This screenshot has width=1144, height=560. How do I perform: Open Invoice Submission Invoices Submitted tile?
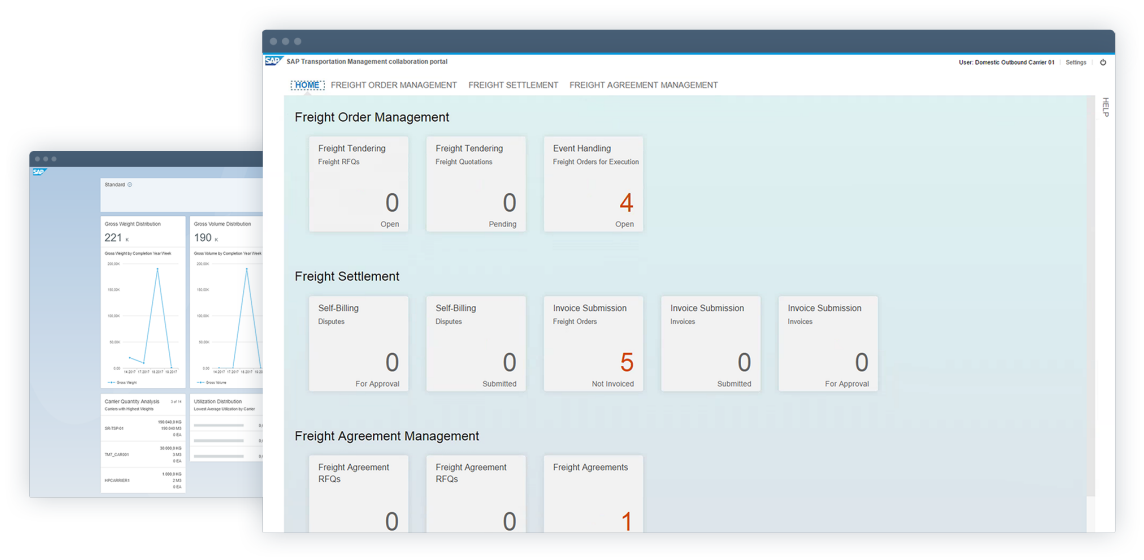[x=711, y=343]
